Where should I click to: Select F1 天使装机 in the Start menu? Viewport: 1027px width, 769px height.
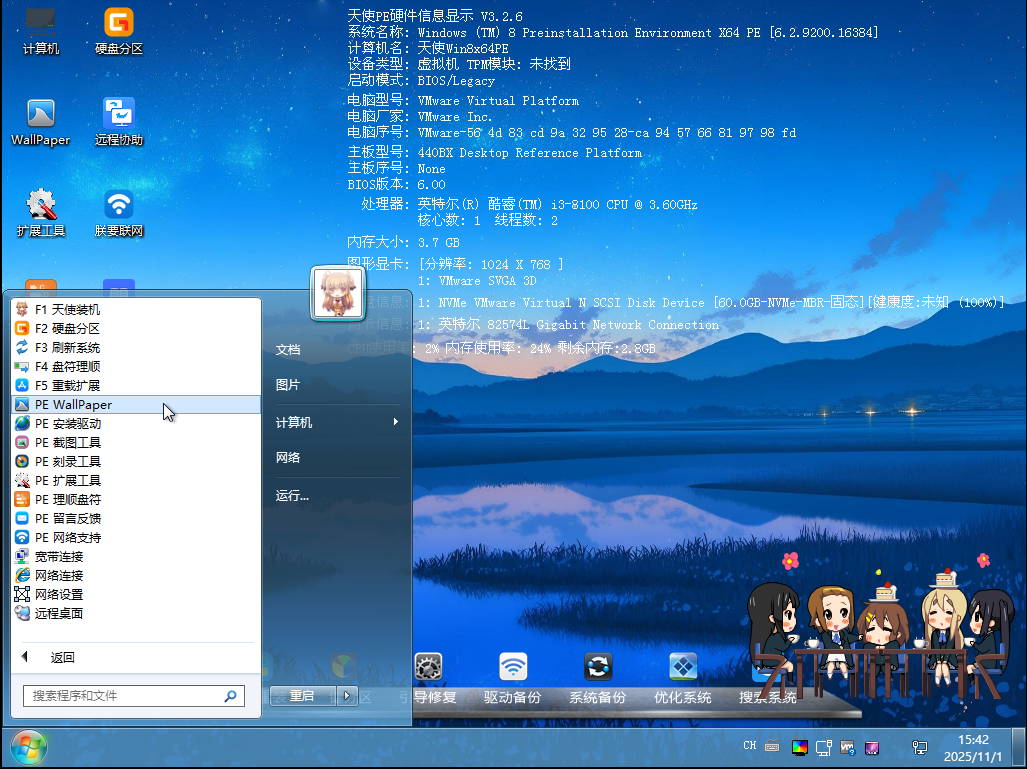point(67,310)
